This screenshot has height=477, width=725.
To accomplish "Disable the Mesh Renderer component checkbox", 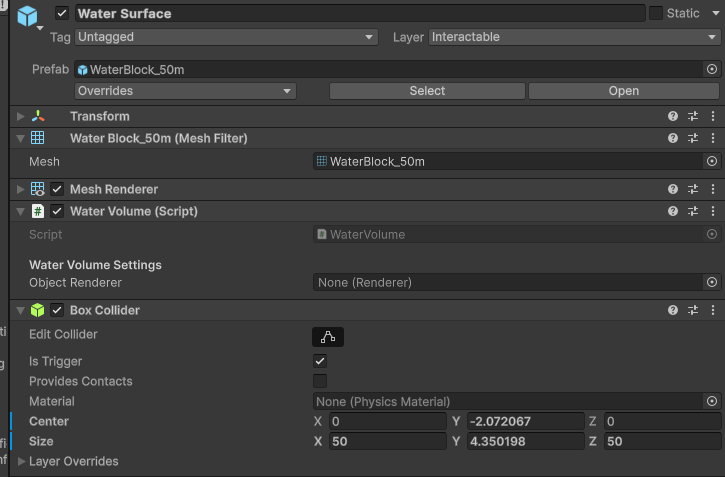I will click(57, 189).
